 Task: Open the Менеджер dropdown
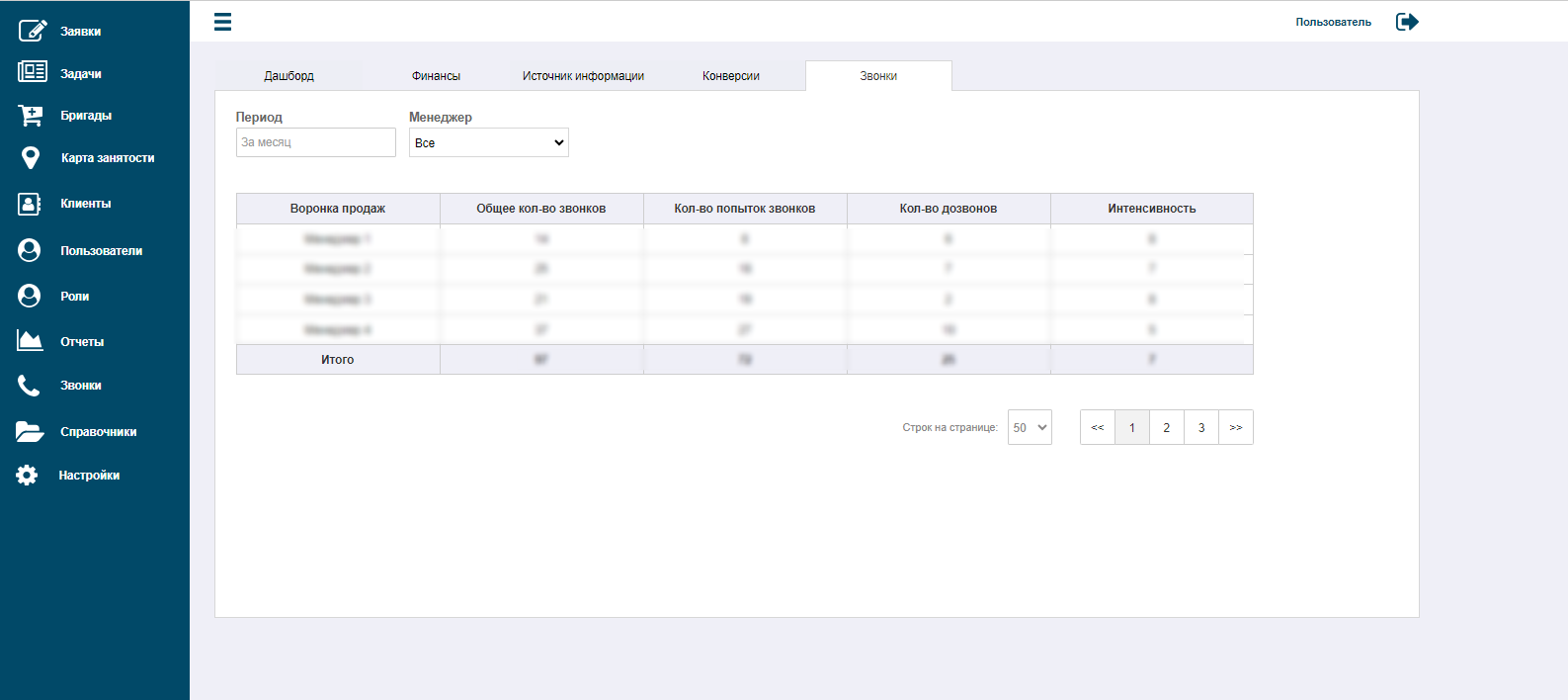pyautogui.click(x=489, y=142)
